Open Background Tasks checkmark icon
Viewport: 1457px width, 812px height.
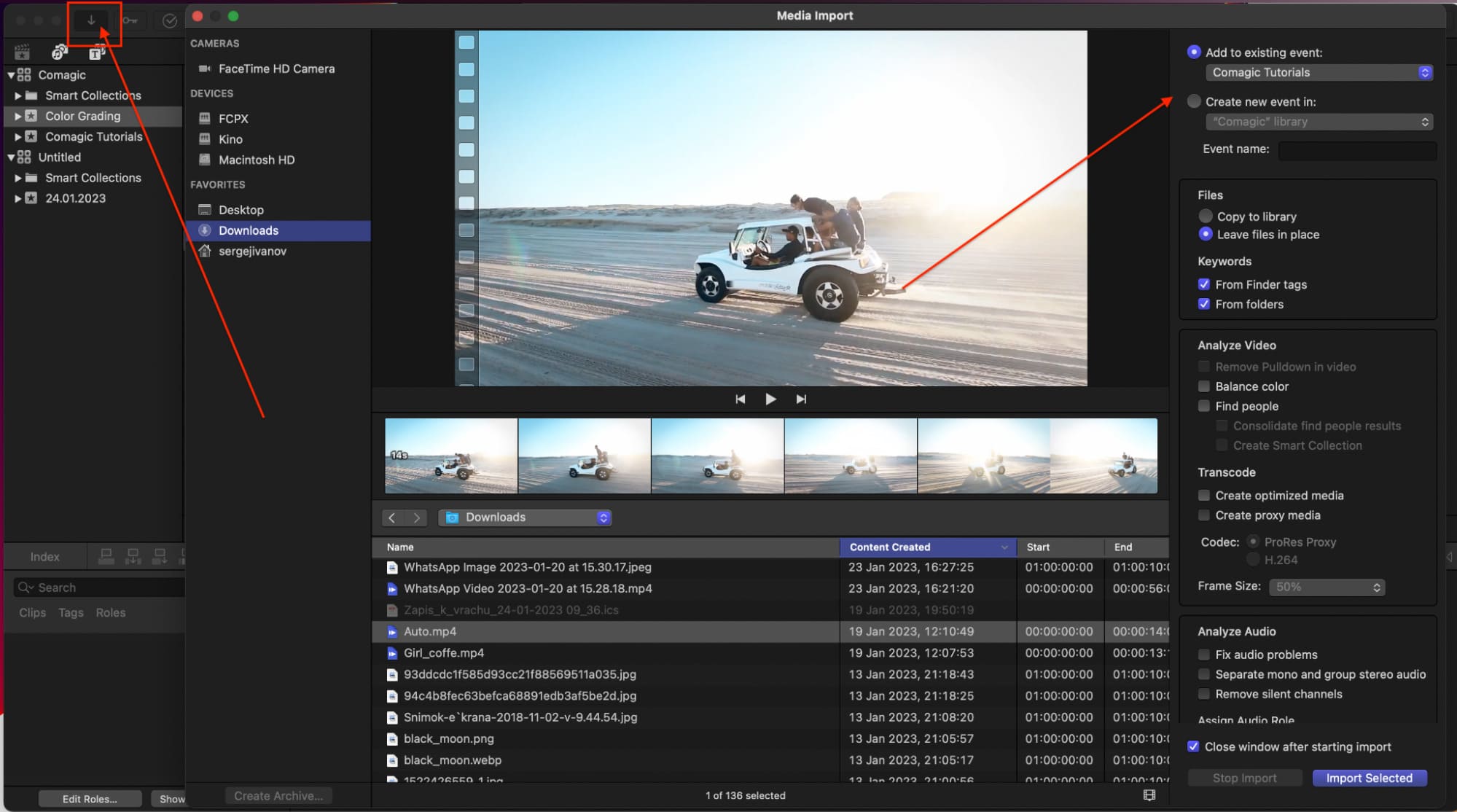170,20
